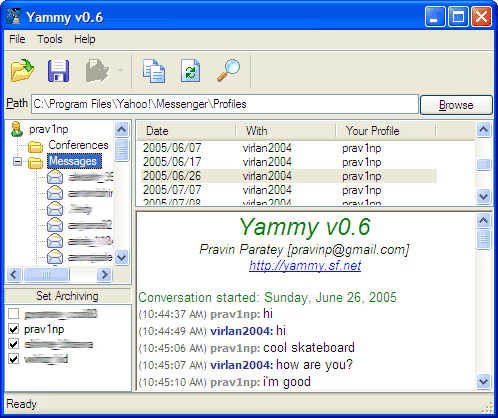The height and width of the screenshot is (418, 498).
Task: Click the Messages folder icon
Action: (x=35, y=163)
